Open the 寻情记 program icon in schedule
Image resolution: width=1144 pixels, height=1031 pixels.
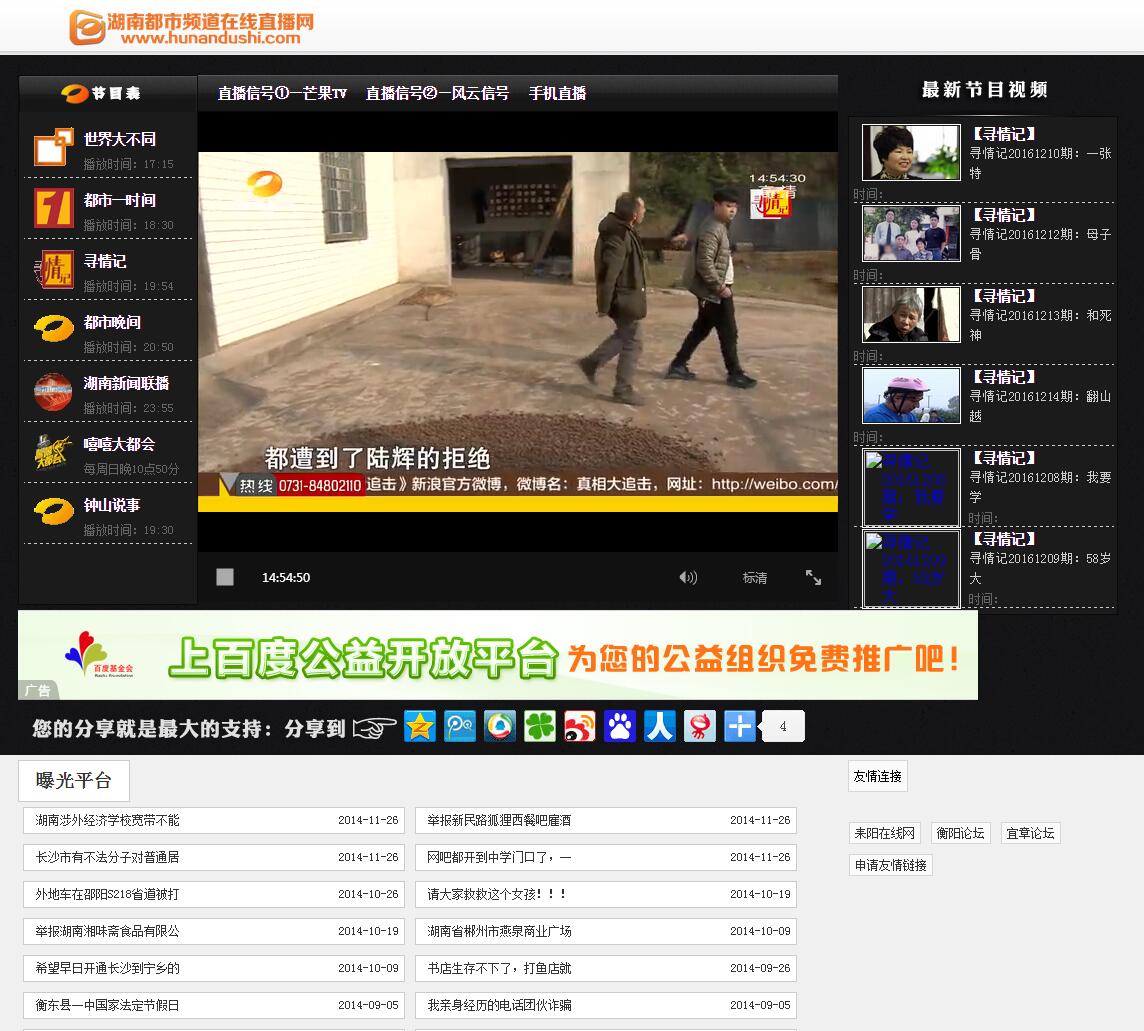(x=53, y=269)
